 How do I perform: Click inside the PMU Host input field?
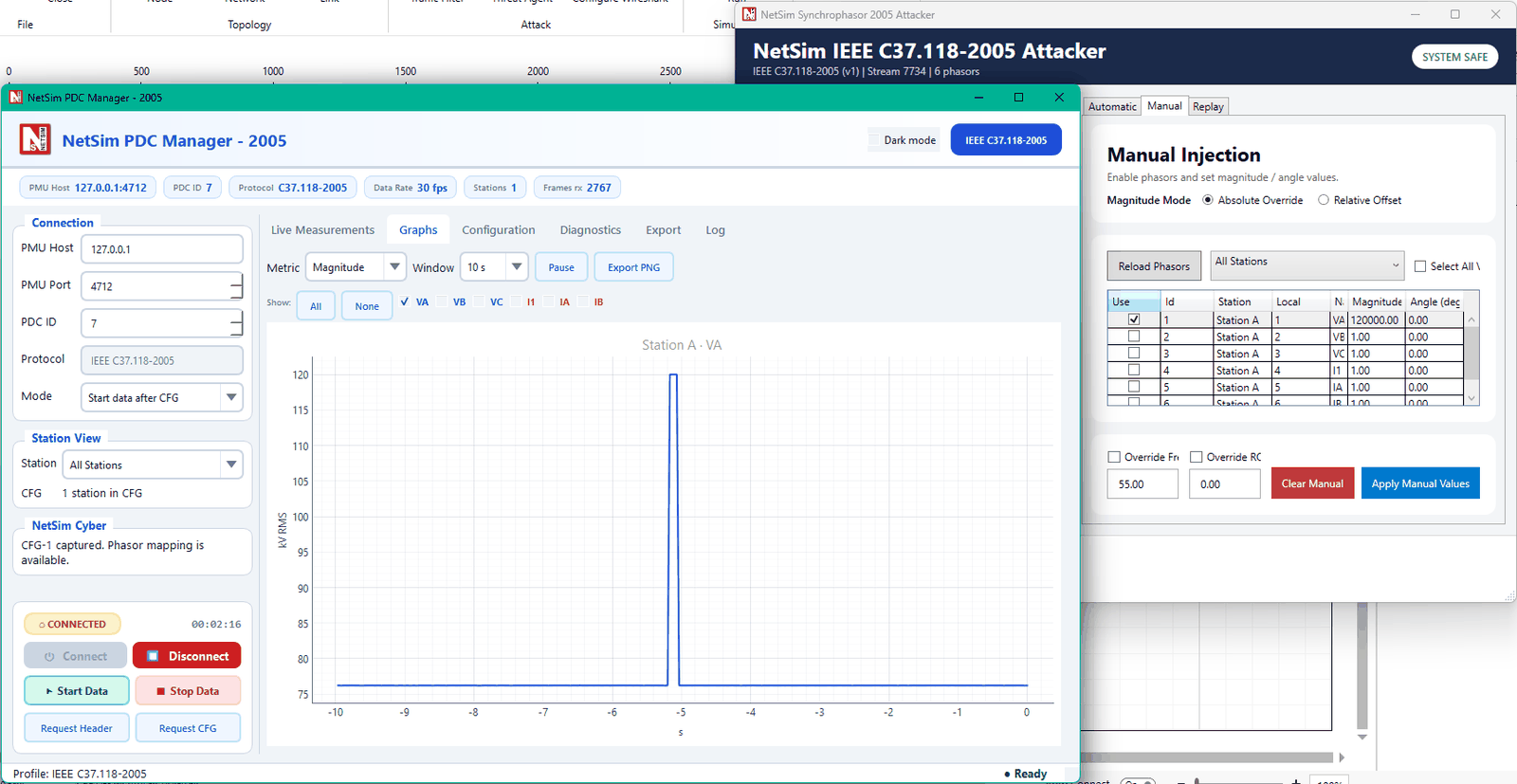pos(162,249)
